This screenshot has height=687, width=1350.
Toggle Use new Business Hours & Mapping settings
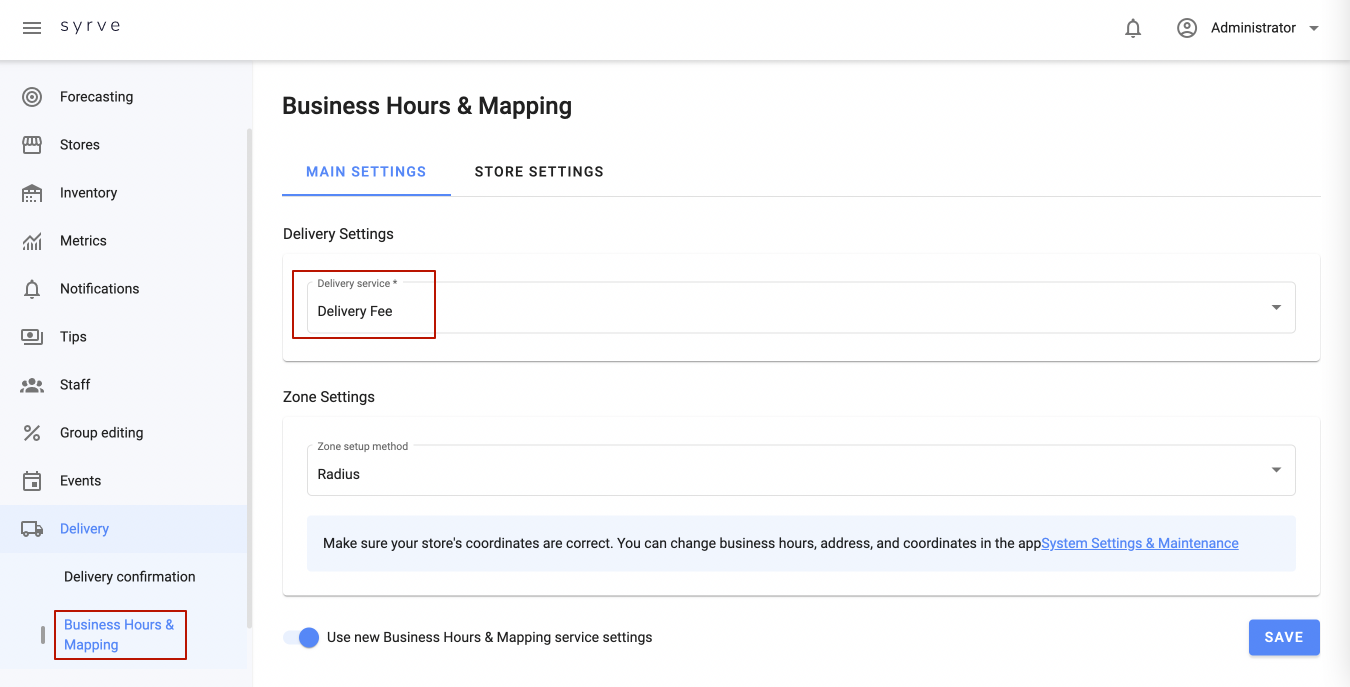click(x=302, y=637)
